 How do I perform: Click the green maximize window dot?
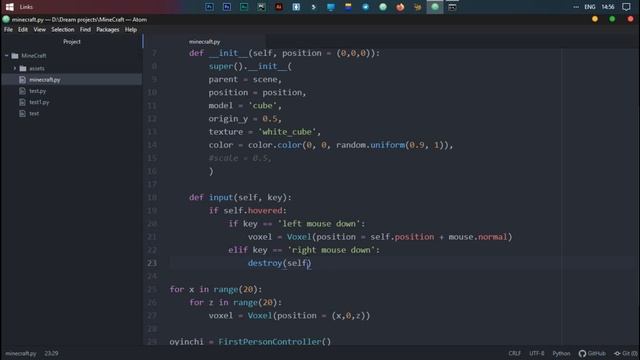coord(612,19)
